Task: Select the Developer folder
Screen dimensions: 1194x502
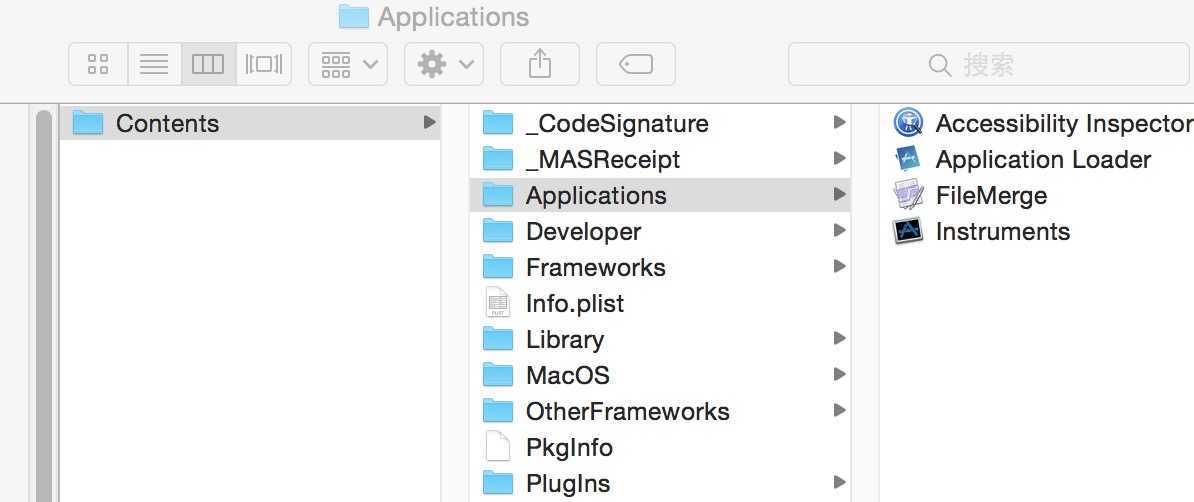Action: pyautogui.click(x=659, y=231)
